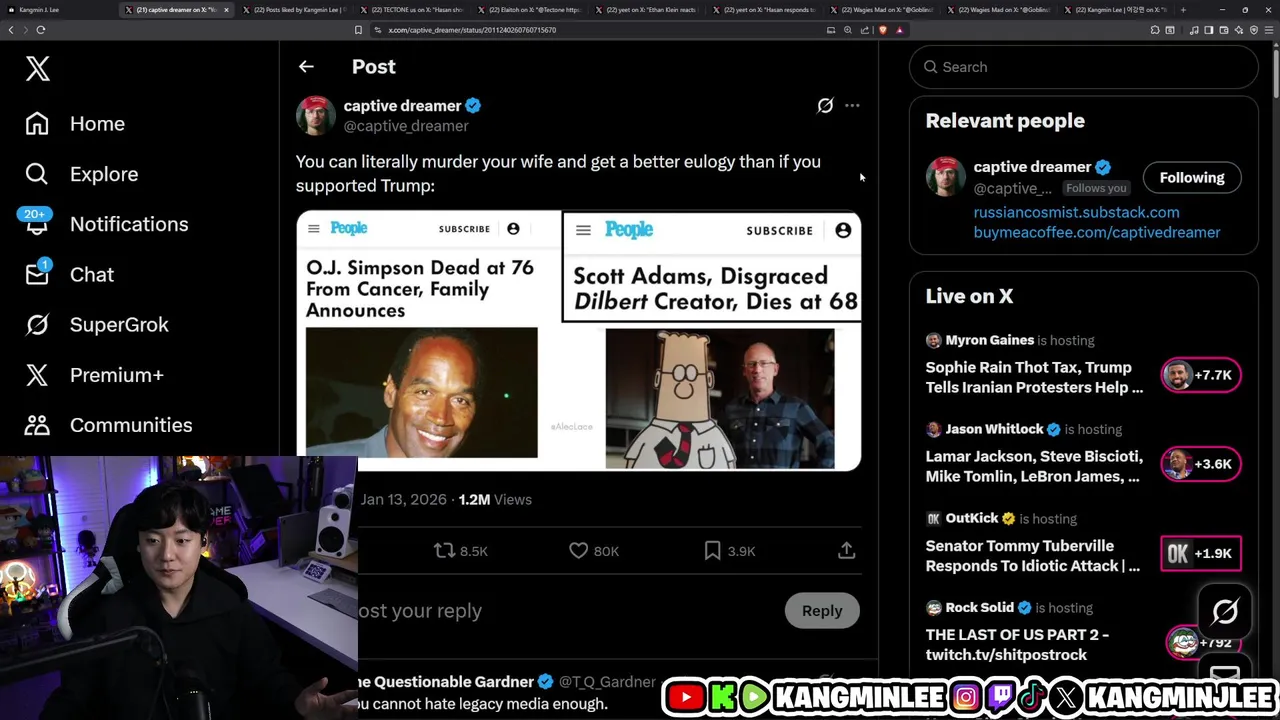1280x720 pixels.
Task: Switch to Elaitoh on X tab
Action: pyautogui.click(x=528, y=10)
